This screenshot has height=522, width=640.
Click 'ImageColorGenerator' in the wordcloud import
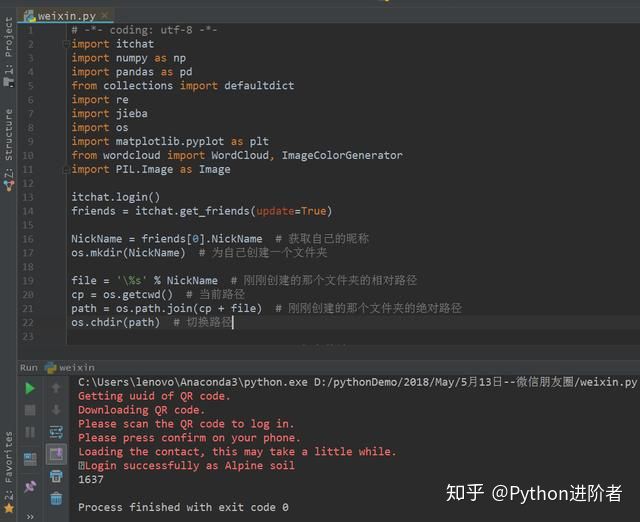coord(342,155)
